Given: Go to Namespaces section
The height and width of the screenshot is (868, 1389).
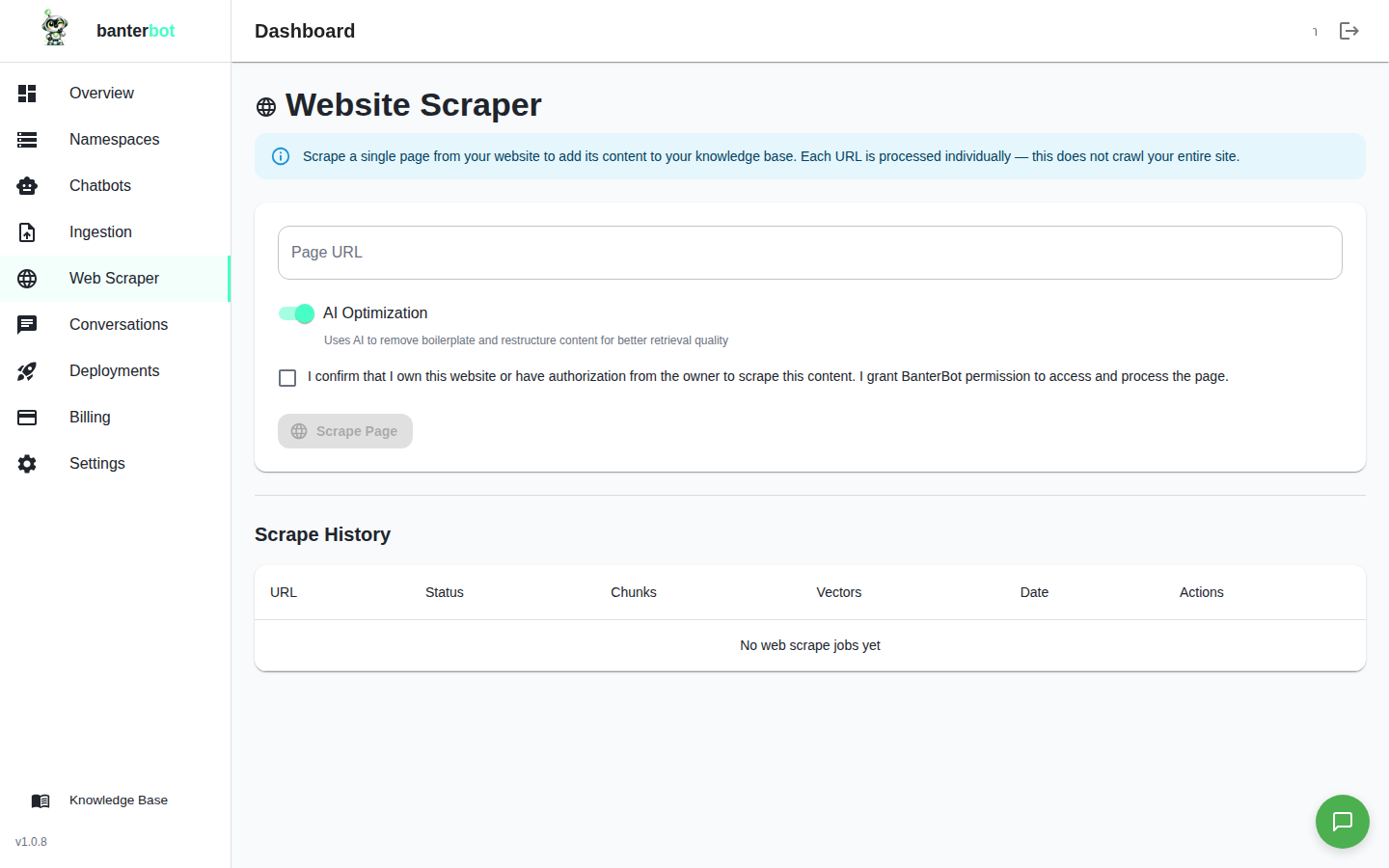Looking at the screenshot, I should [x=115, y=140].
